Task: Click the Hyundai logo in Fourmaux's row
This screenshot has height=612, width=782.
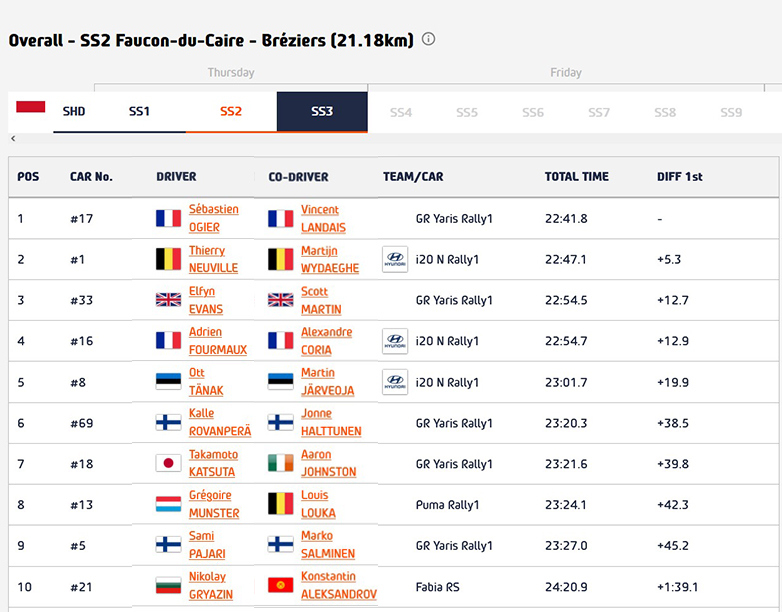Action: (395, 342)
